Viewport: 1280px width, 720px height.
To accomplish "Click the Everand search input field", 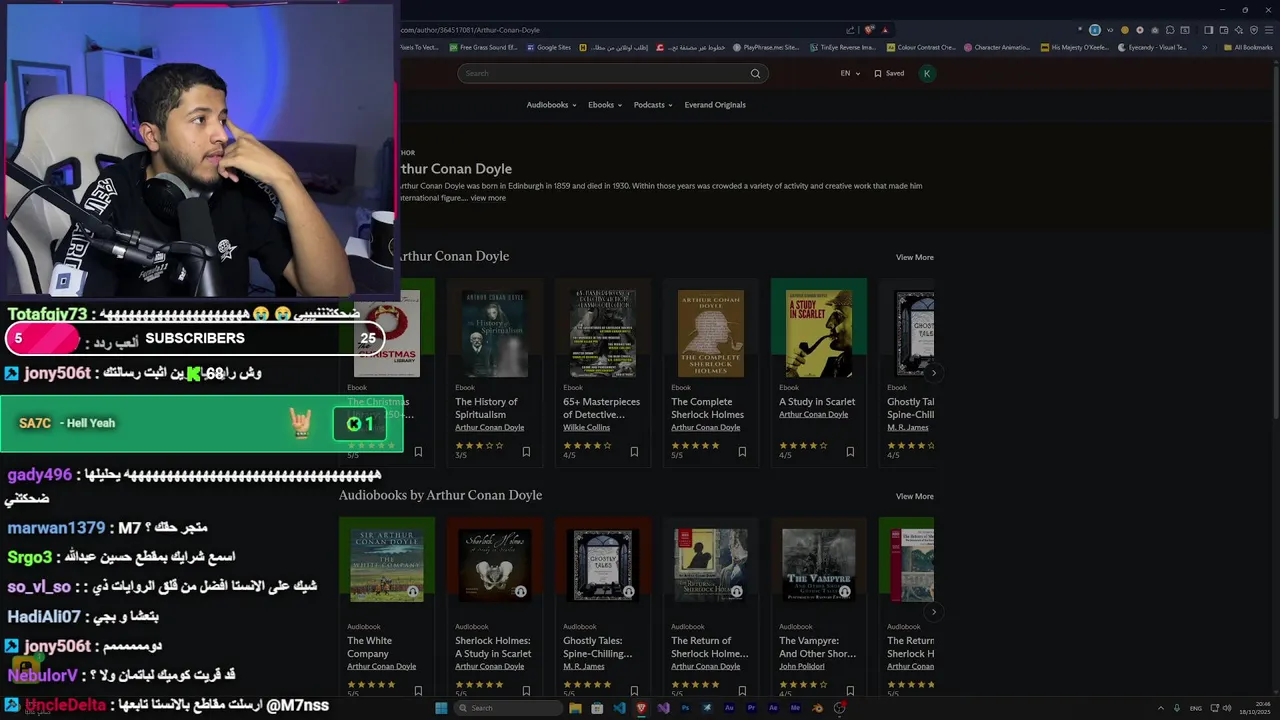I will coord(604,73).
